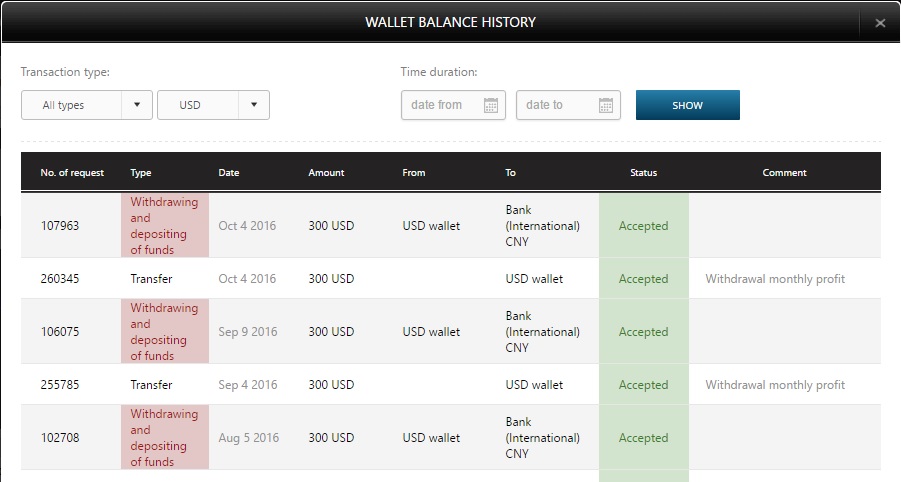Click the Amount column header

pos(326,173)
